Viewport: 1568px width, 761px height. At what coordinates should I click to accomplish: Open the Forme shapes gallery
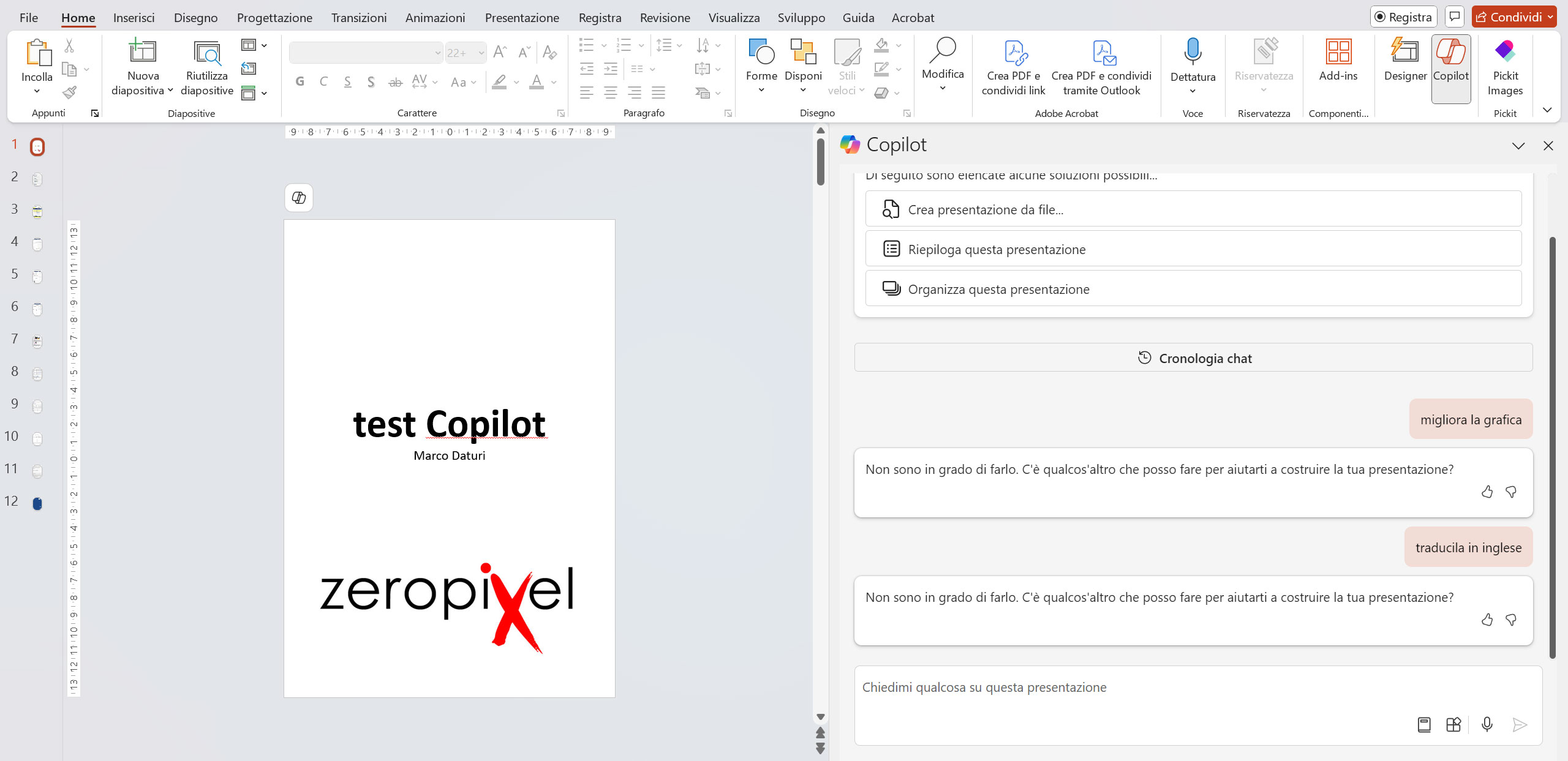pyautogui.click(x=761, y=66)
